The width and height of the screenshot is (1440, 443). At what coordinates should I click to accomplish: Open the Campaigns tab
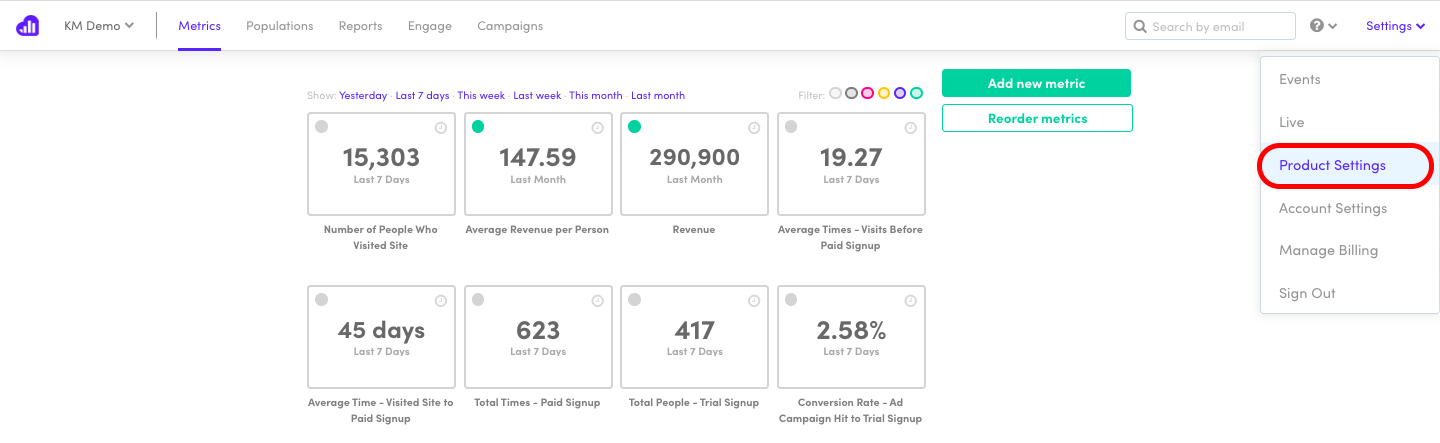tap(510, 26)
